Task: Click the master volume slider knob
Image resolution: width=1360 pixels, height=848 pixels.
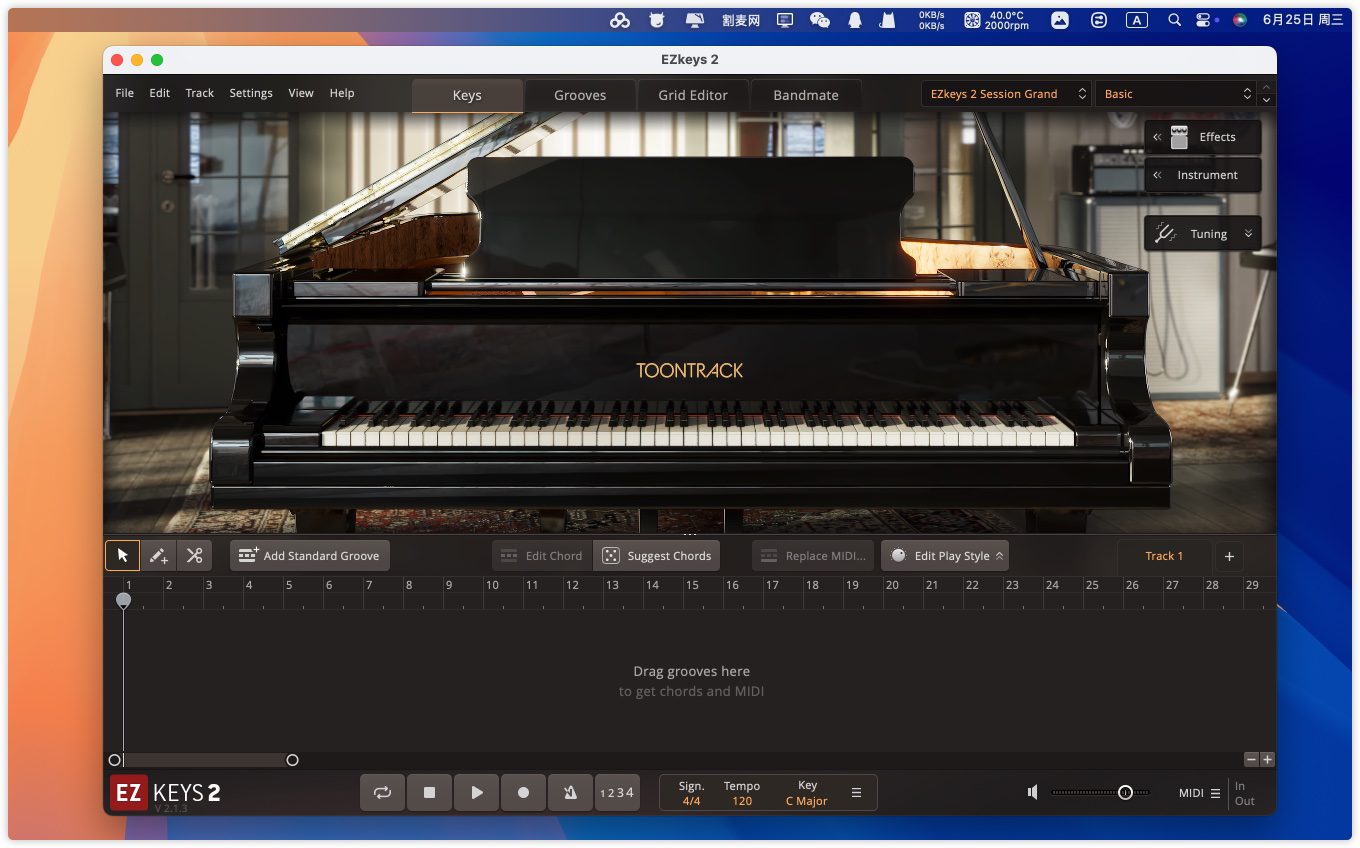Action: pyautogui.click(x=1125, y=792)
